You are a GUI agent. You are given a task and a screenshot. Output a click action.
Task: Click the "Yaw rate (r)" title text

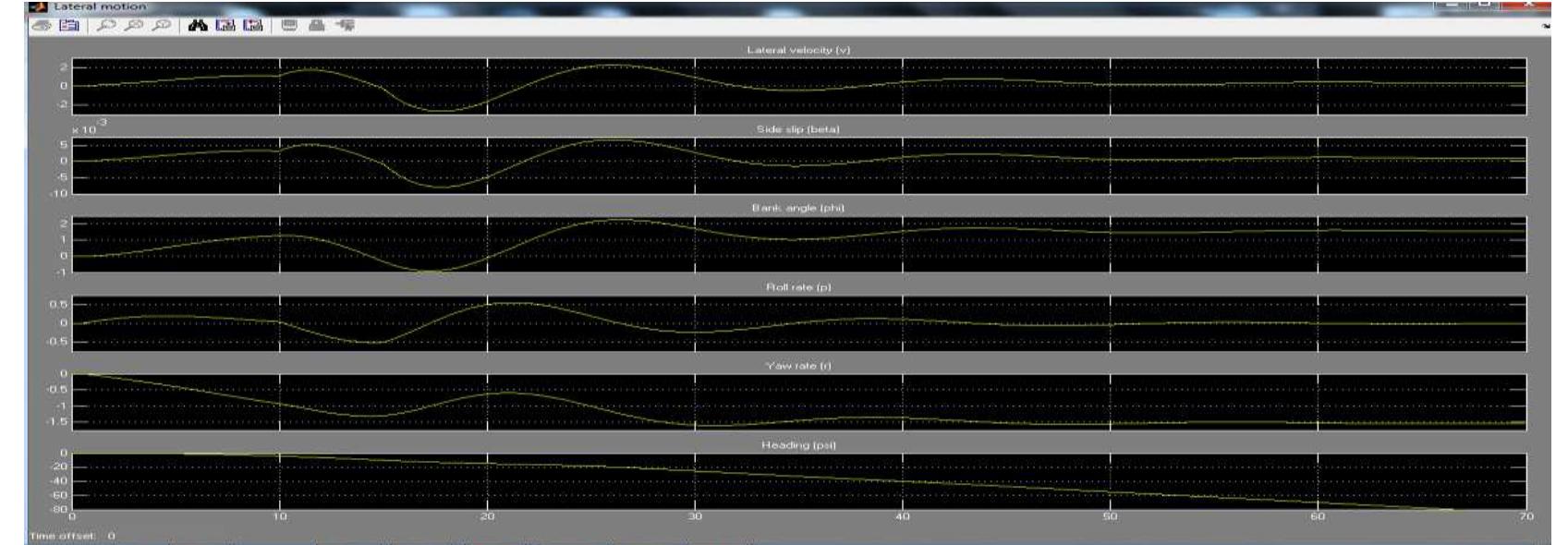798,366
